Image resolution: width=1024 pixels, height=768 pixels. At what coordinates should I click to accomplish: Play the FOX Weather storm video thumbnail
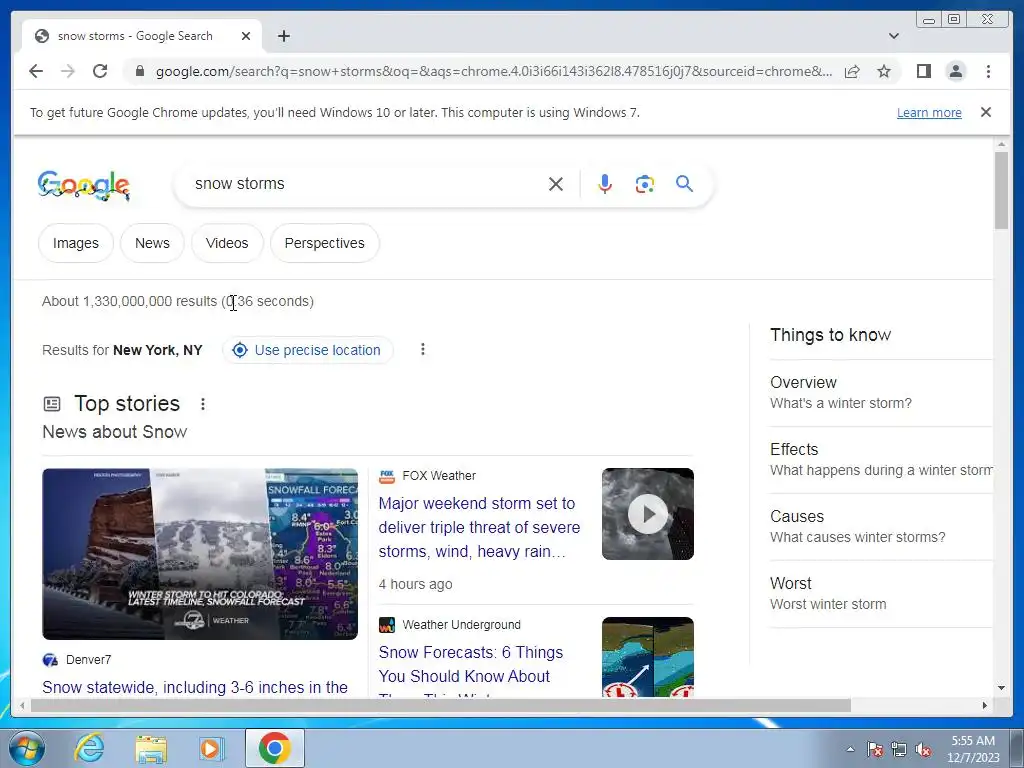click(648, 514)
